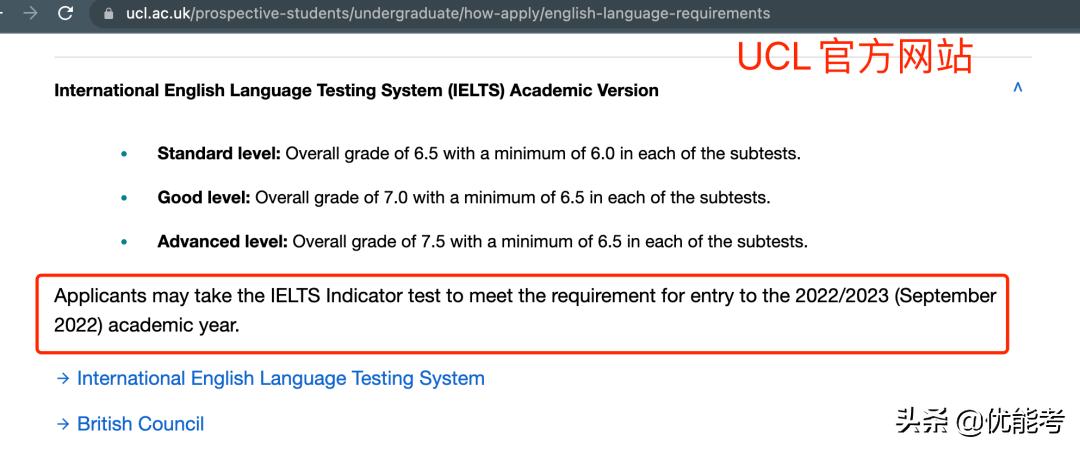Viewport: 1080px width, 449px height.
Task: Click the bold Standard level label
Action: pos(219,154)
